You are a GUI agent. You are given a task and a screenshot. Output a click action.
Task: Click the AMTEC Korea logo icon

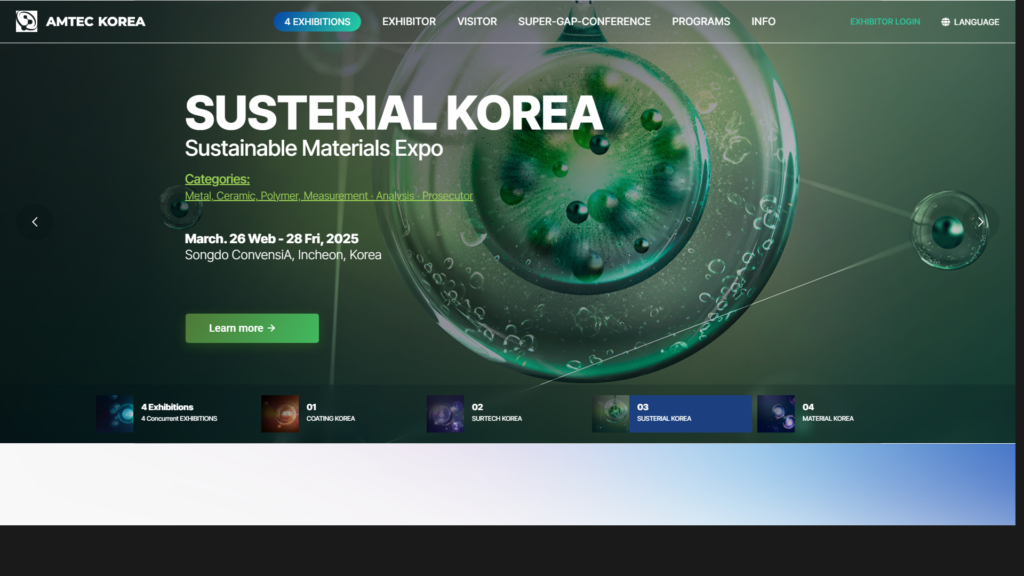(27, 22)
